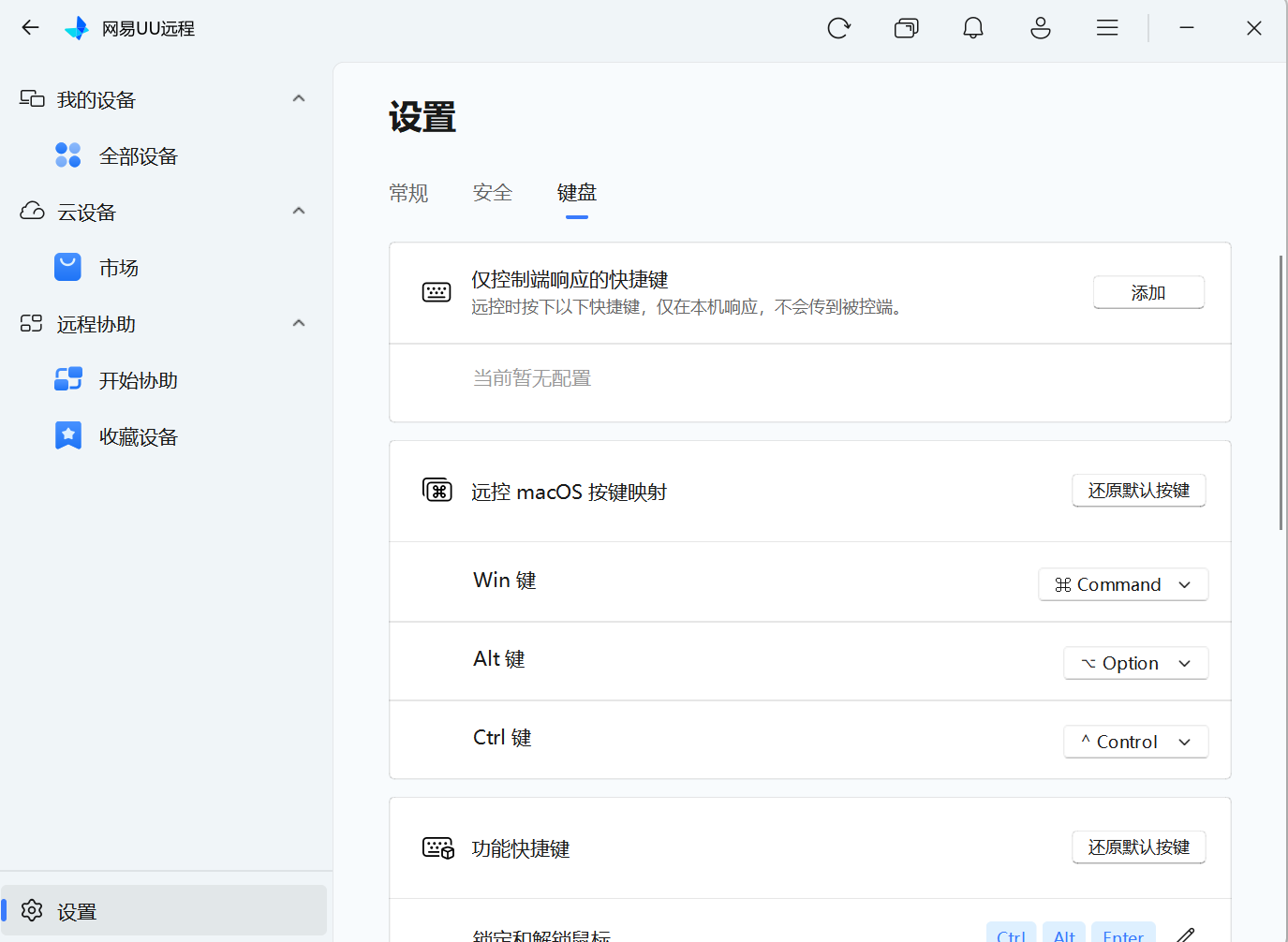Click the Win 键 row label
The image size is (1288, 942).
click(x=505, y=580)
